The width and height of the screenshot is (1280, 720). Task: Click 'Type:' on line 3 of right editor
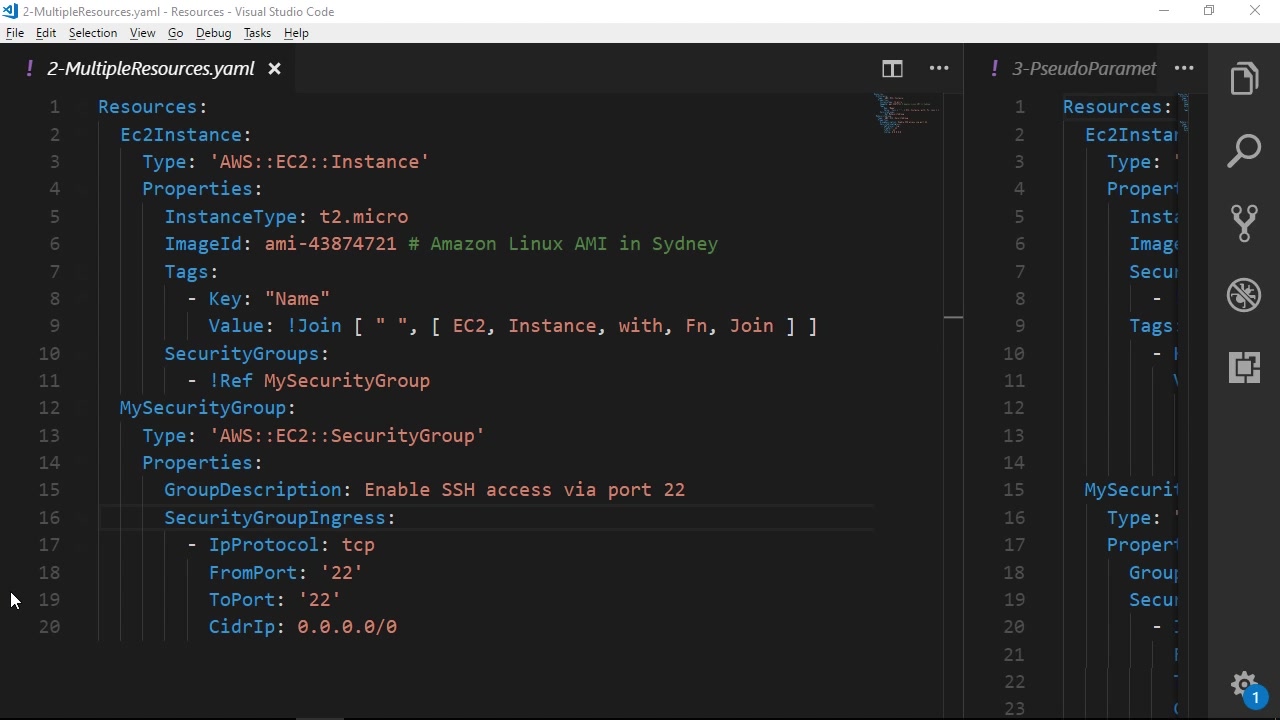click(1134, 162)
